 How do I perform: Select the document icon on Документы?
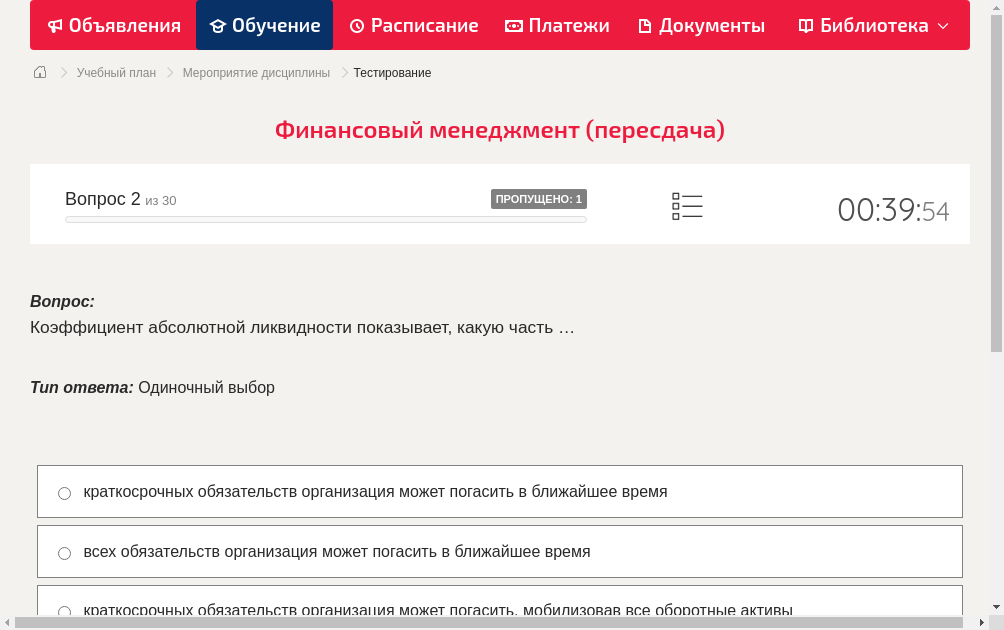[x=646, y=25]
